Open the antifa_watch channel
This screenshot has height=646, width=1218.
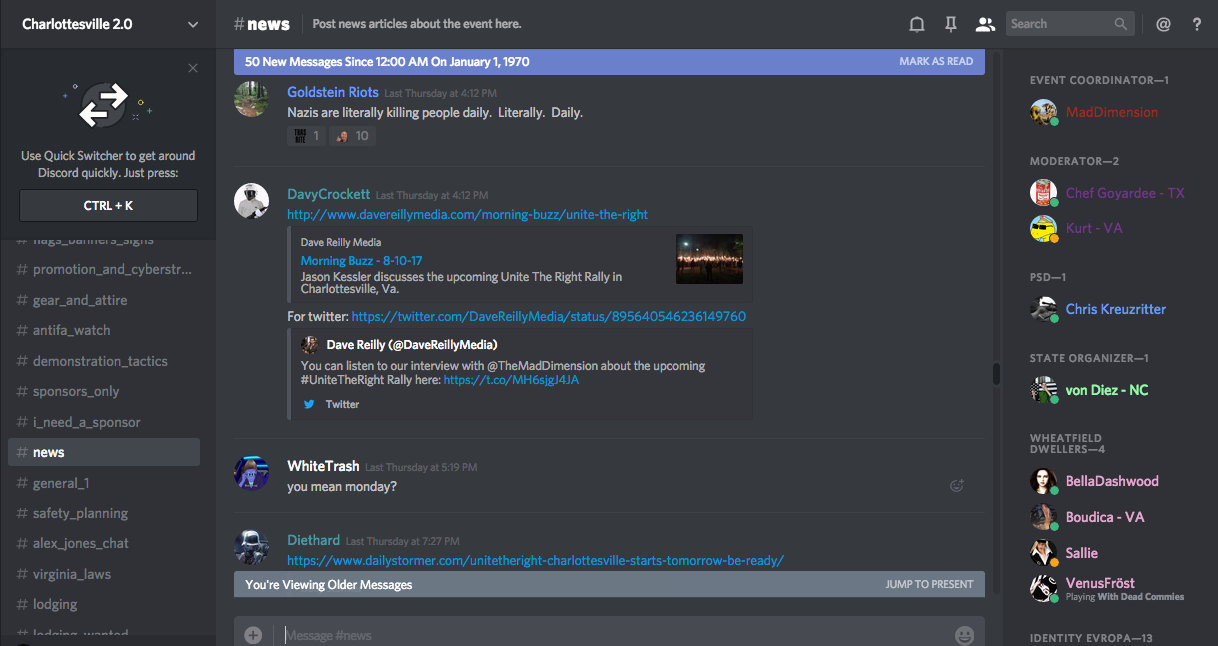pos(71,330)
